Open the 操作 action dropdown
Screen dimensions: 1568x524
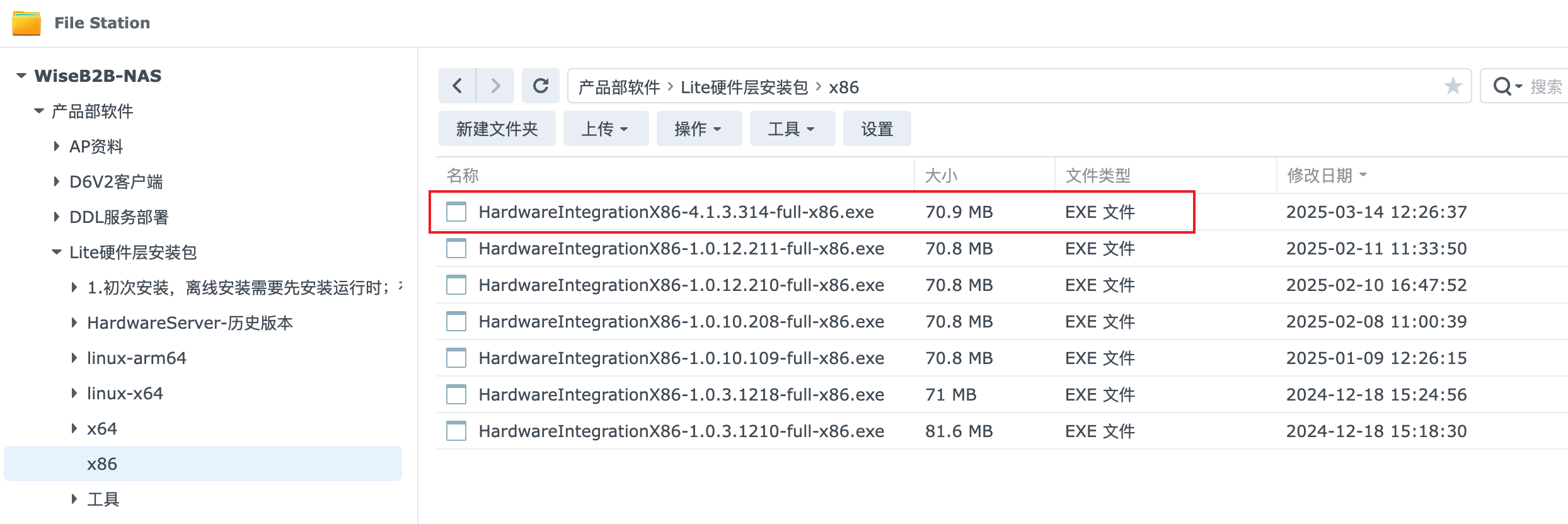pyautogui.click(x=699, y=129)
